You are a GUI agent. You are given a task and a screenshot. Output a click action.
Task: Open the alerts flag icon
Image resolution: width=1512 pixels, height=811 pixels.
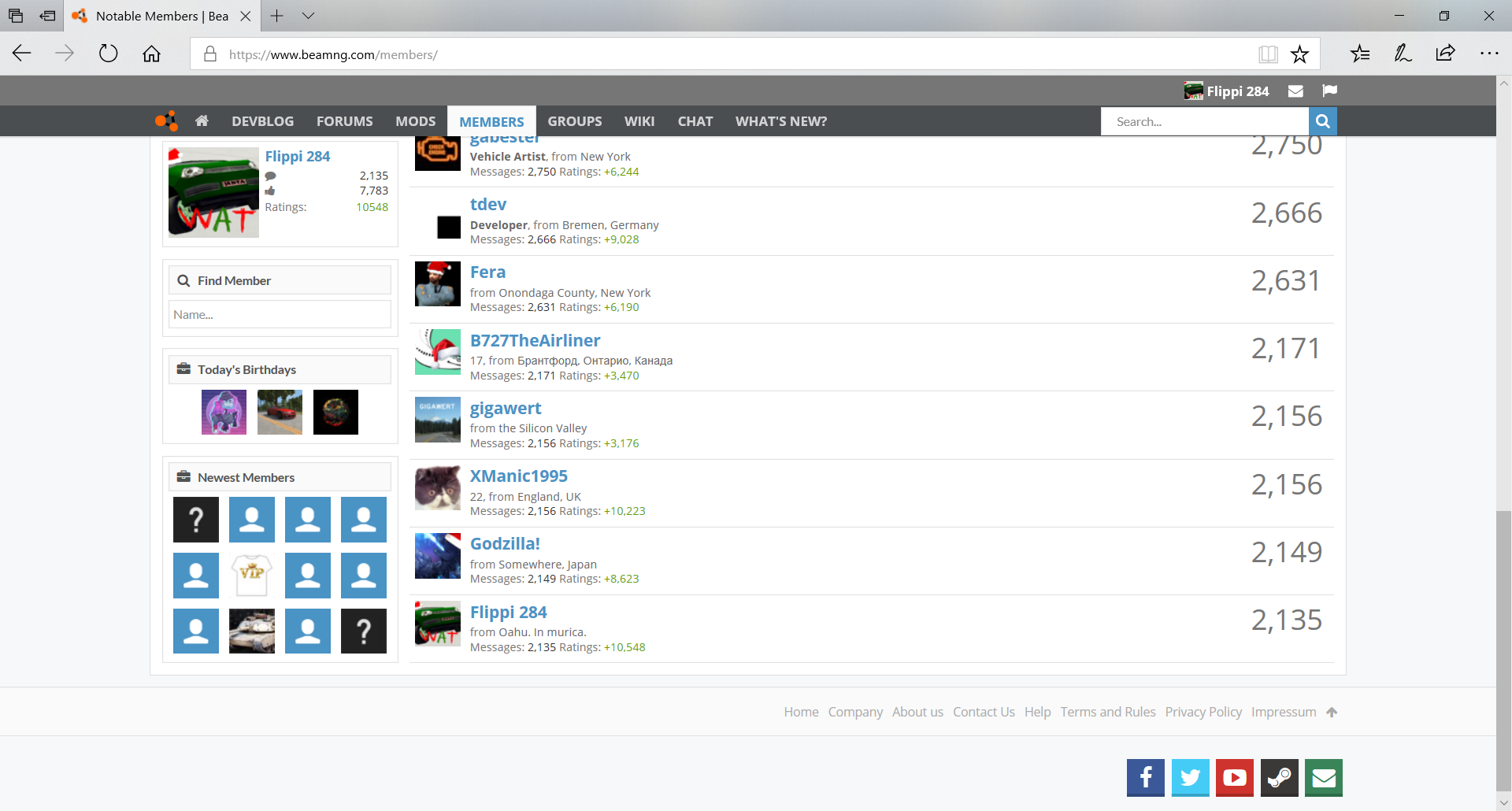[1330, 91]
